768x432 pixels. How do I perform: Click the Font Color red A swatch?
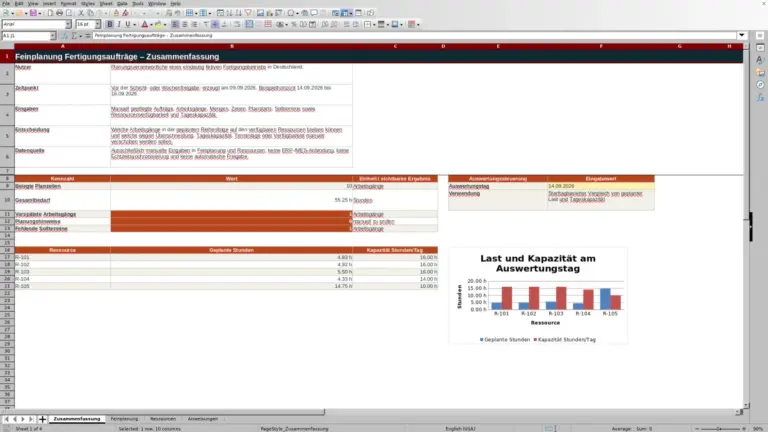pyautogui.click(x=144, y=24)
